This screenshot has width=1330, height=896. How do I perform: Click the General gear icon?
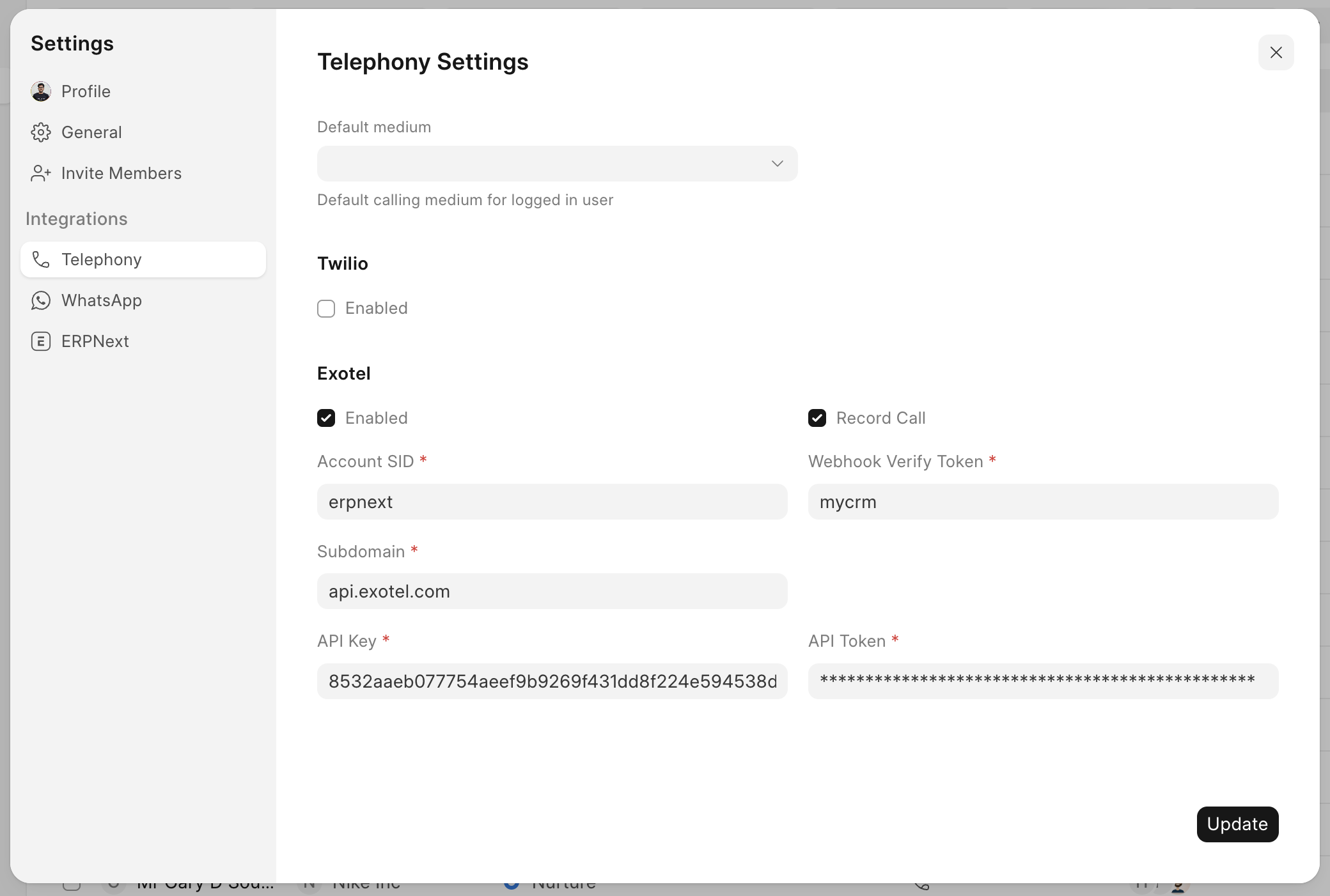tap(41, 132)
